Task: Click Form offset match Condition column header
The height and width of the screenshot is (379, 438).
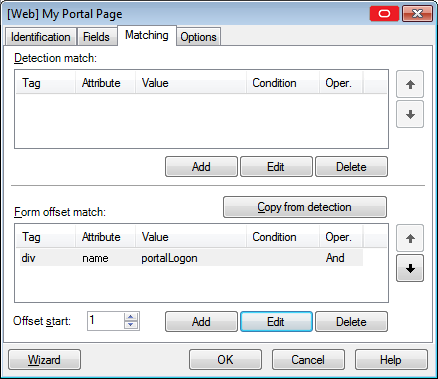Action: point(283,237)
